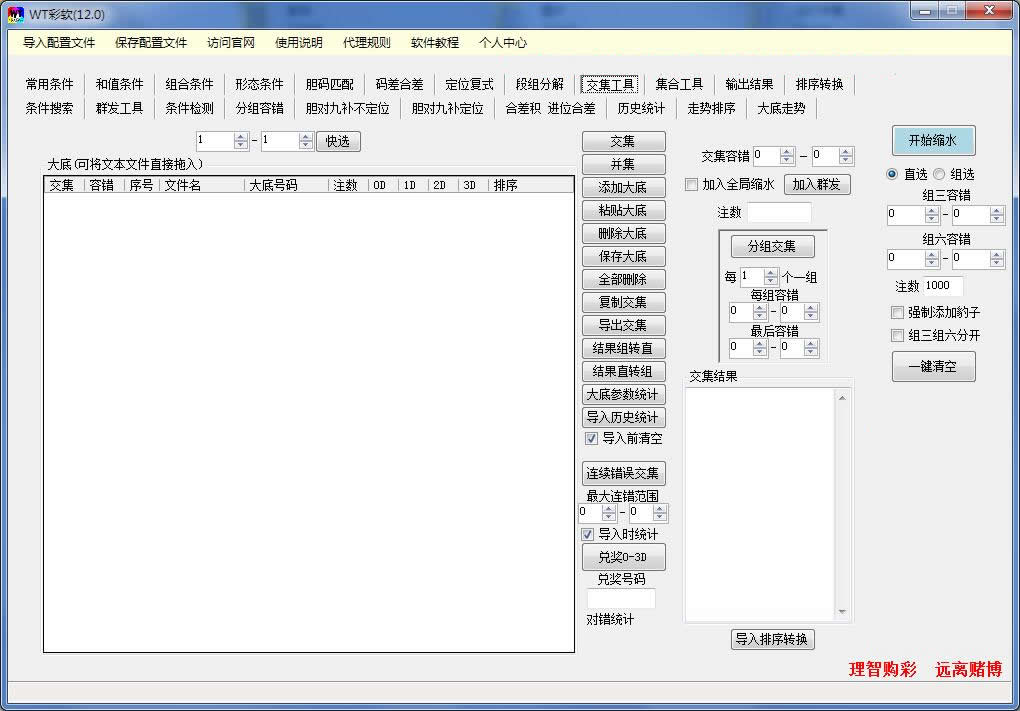Click the 交集 button
This screenshot has width=1020, height=711.
click(x=623, y=141)
